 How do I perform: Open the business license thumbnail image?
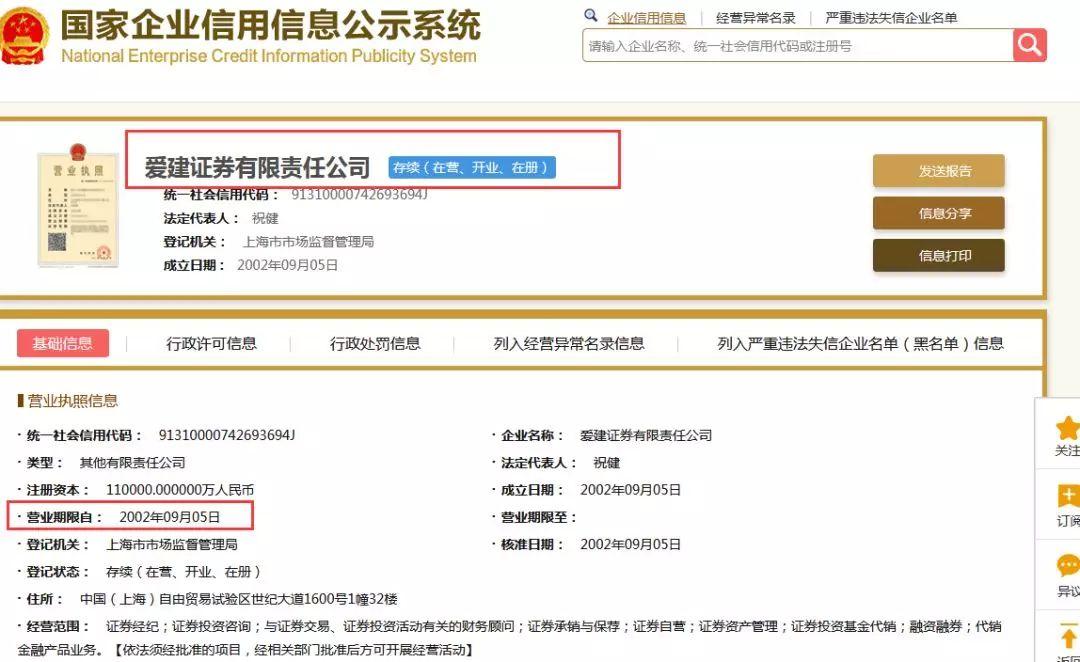(78, 205)
